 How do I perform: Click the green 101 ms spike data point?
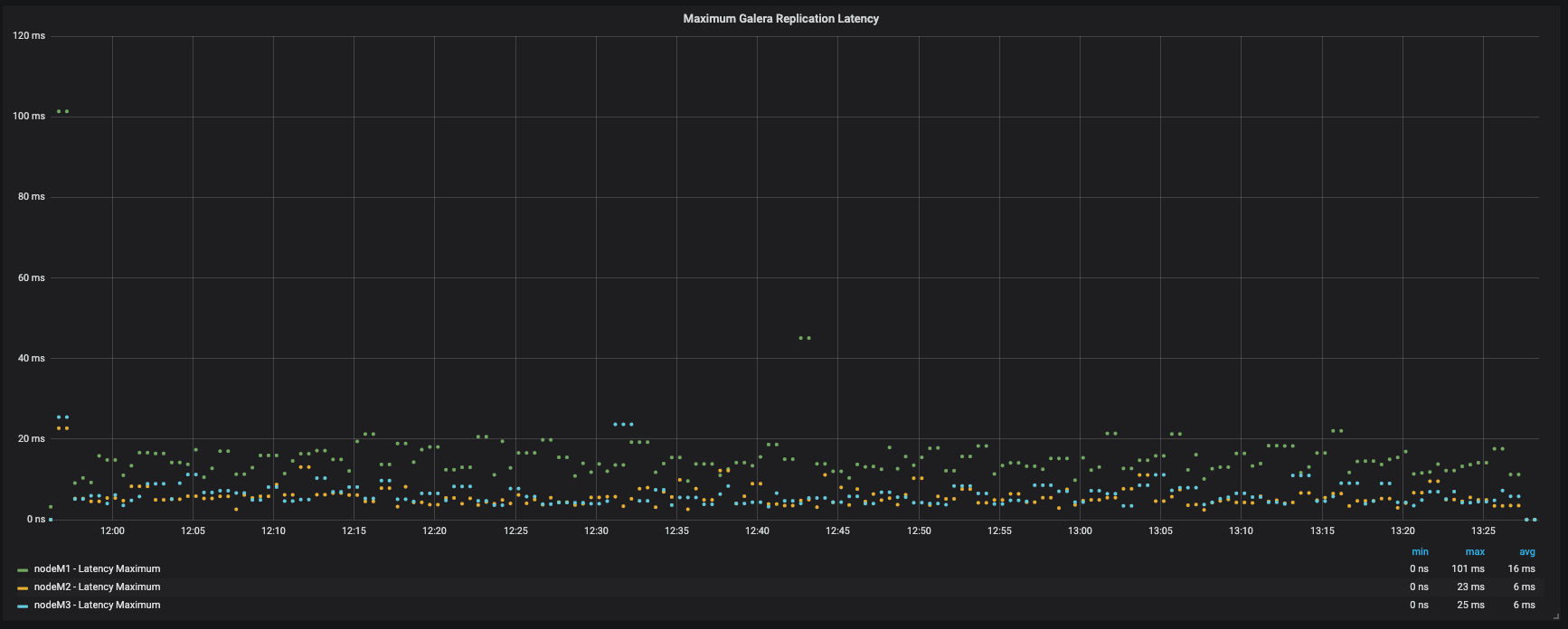pyautogui.click(x=59, y=111)
